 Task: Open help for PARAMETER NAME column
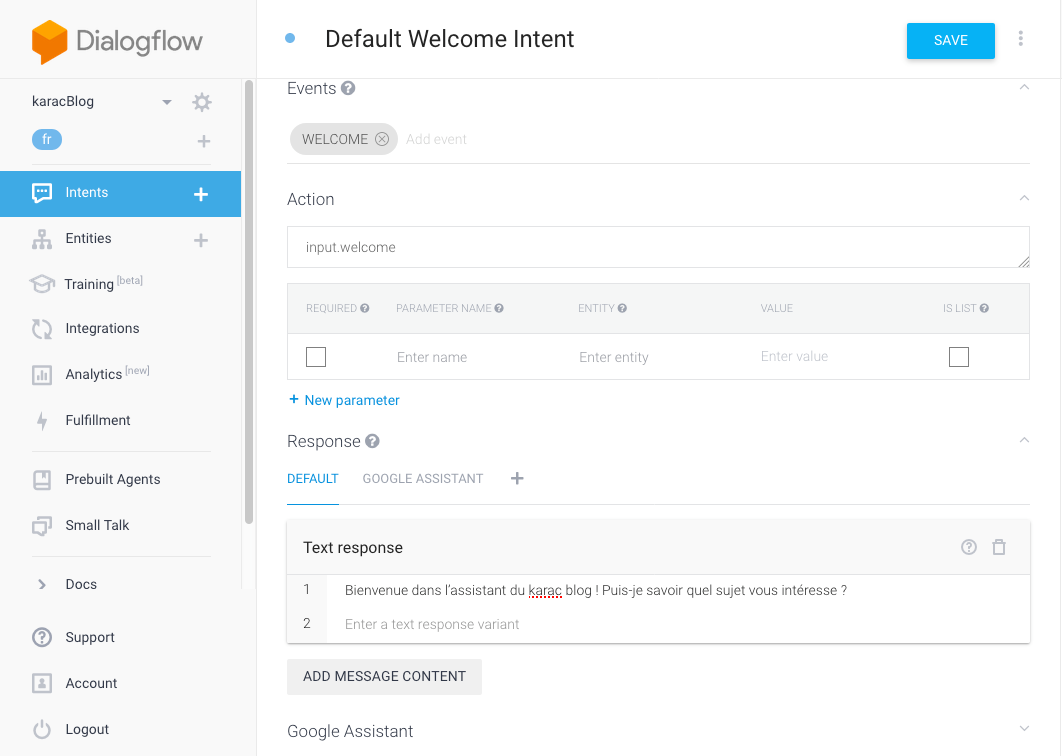499,308
